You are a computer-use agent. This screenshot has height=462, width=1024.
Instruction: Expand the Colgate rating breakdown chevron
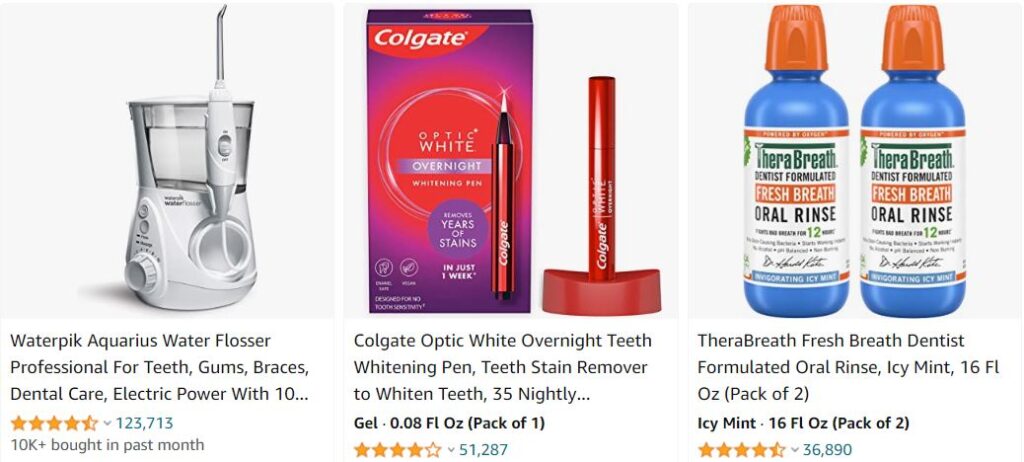[451, 450]
